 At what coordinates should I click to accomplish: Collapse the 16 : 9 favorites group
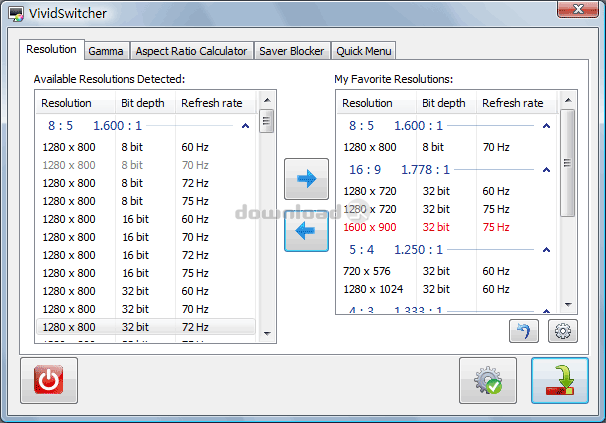tap(545, 170)
